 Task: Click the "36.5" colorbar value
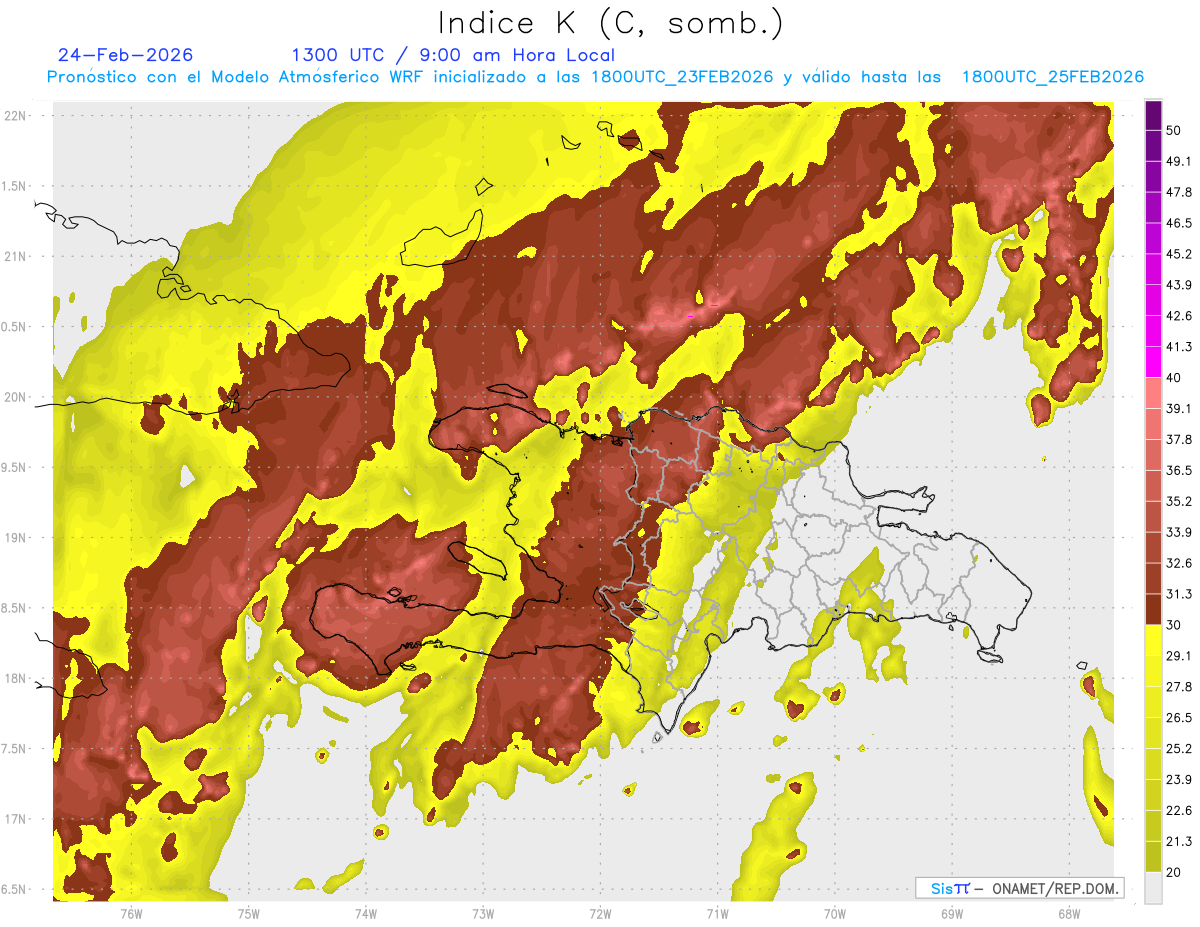(1179, 470)
